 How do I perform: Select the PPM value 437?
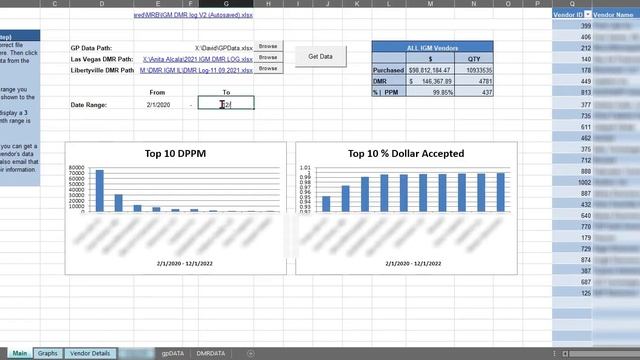coord(474,92)
